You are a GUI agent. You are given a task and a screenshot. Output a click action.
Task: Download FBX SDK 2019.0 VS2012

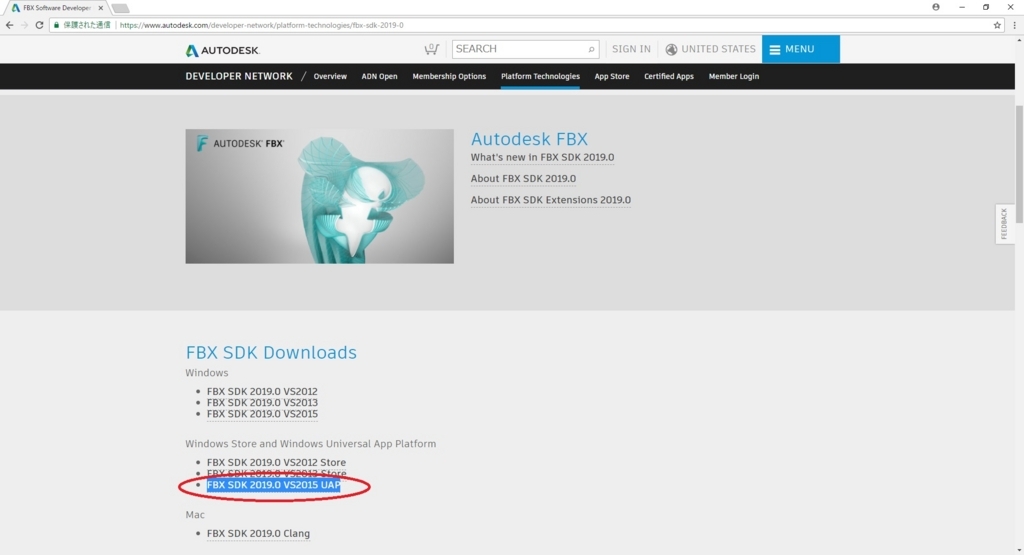[x=262, y=391]
